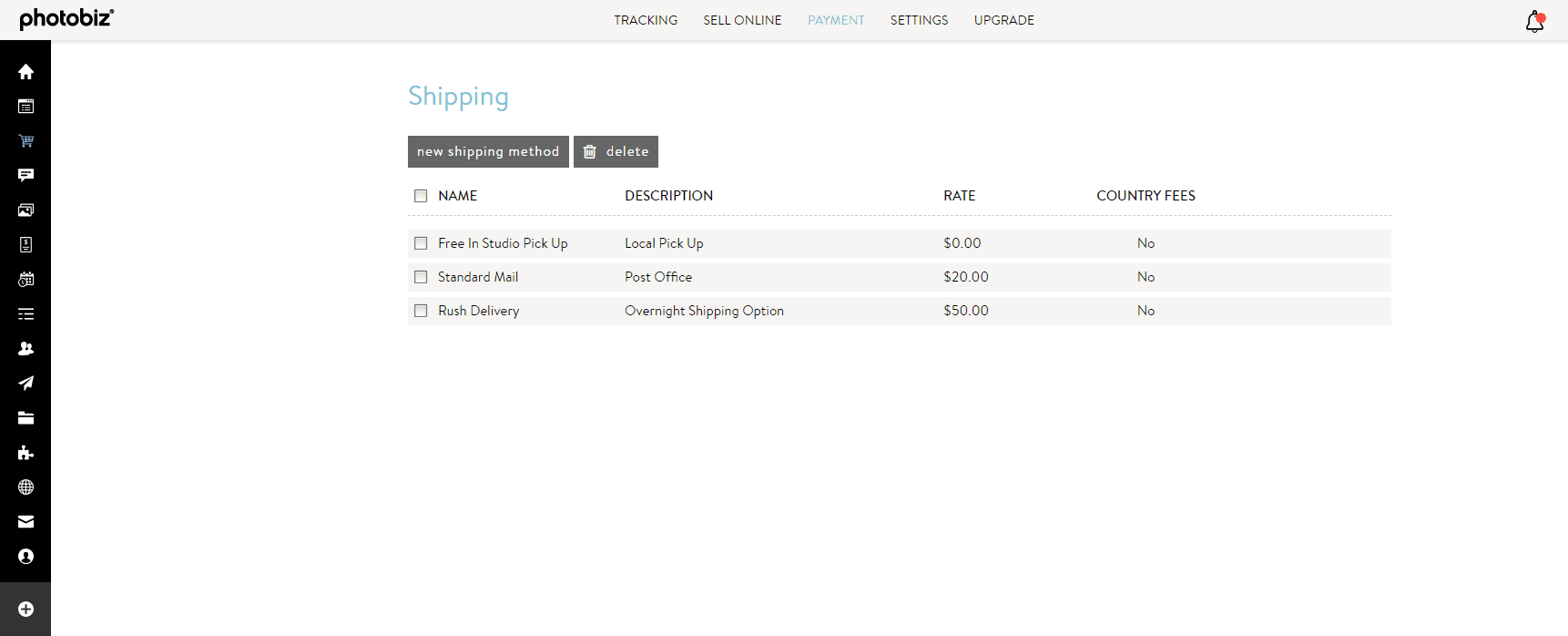Screen dimensions: 1568x636
Task: Click the $0.00 rate value
Action: click(962, 243)
